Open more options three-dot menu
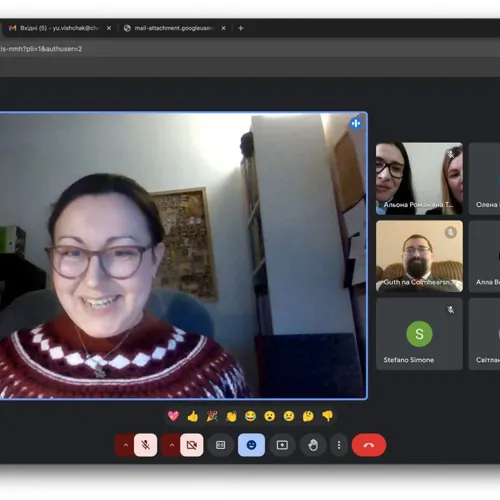This screenshot has height=500, width=500. [x=339, y=445]
